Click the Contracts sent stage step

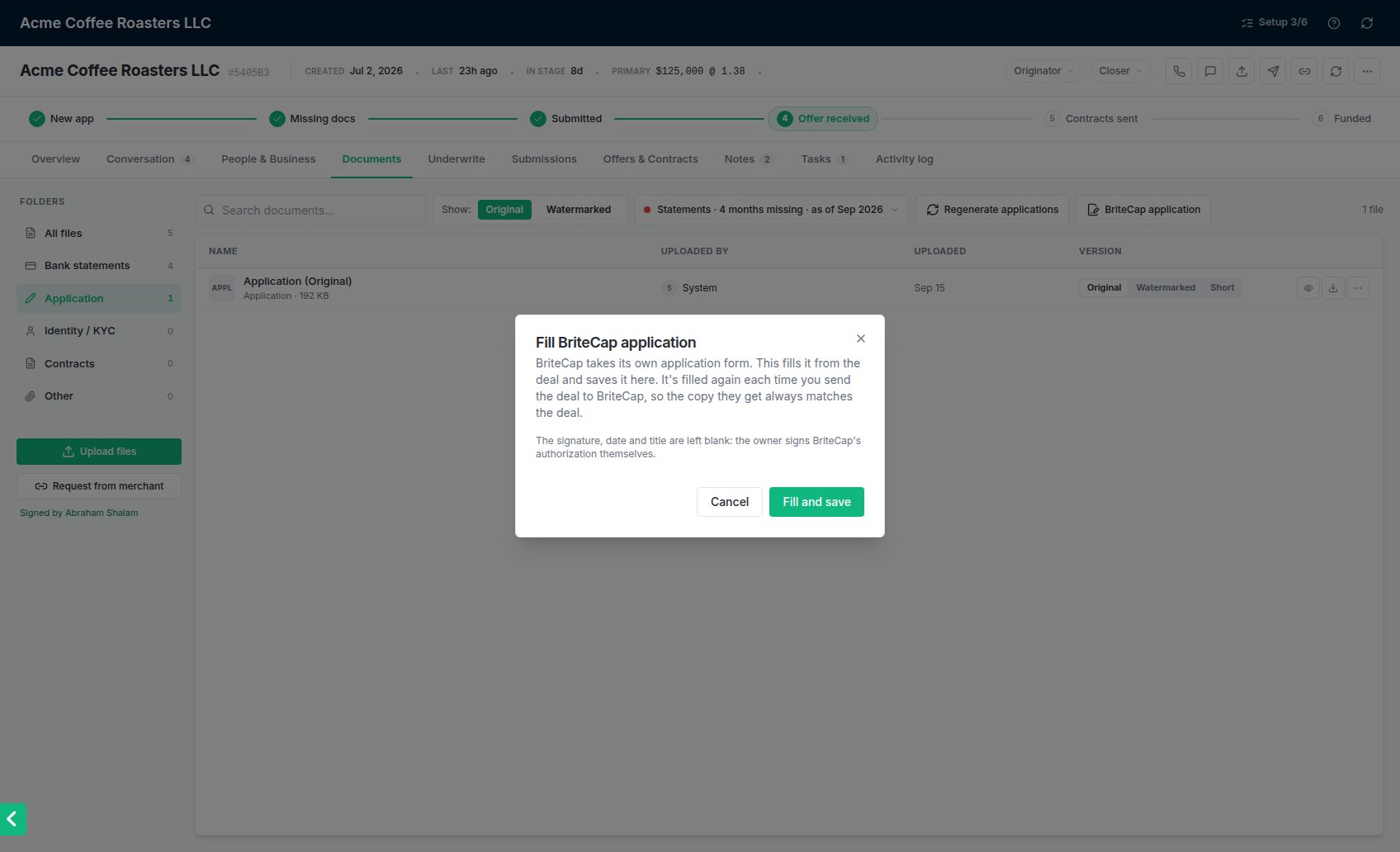tap(1091, 119)
